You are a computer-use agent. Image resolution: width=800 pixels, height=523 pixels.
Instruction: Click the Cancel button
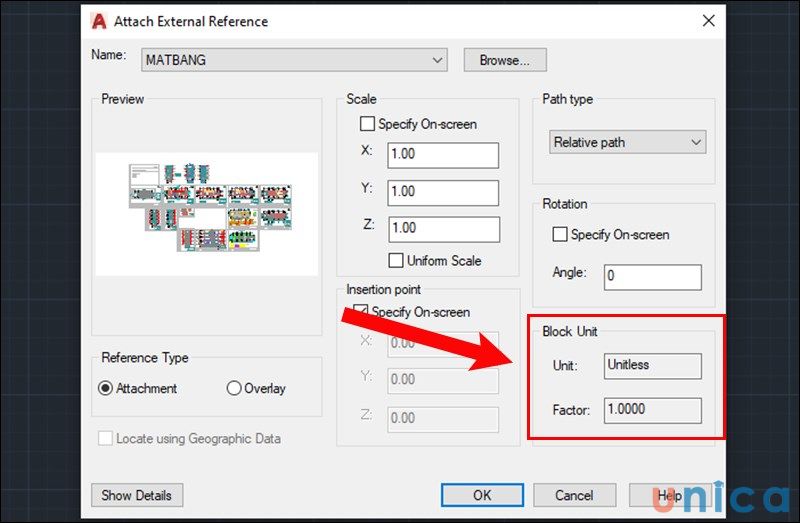tap(574, 495)
